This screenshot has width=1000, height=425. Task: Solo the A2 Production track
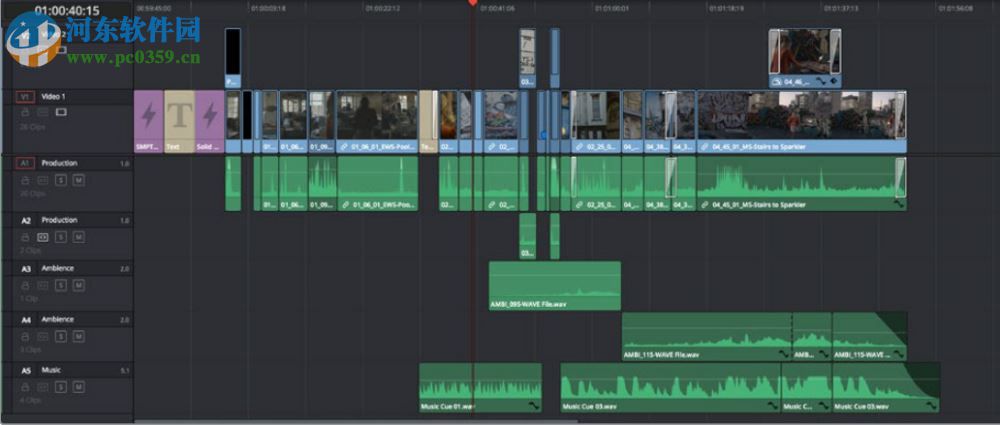pyautogui.click(x=61, y=237)
